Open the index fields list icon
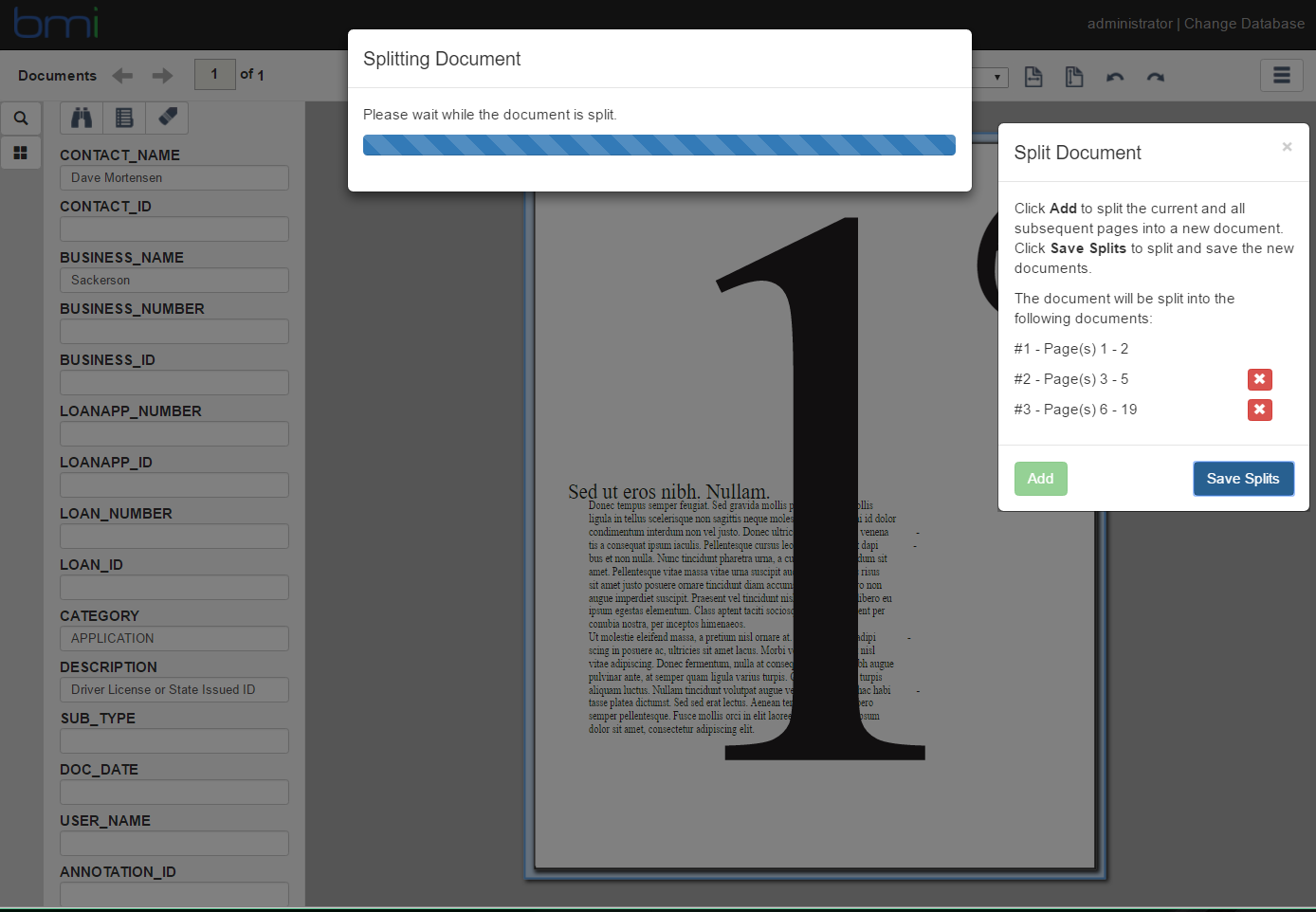 (x=124, y=118)
